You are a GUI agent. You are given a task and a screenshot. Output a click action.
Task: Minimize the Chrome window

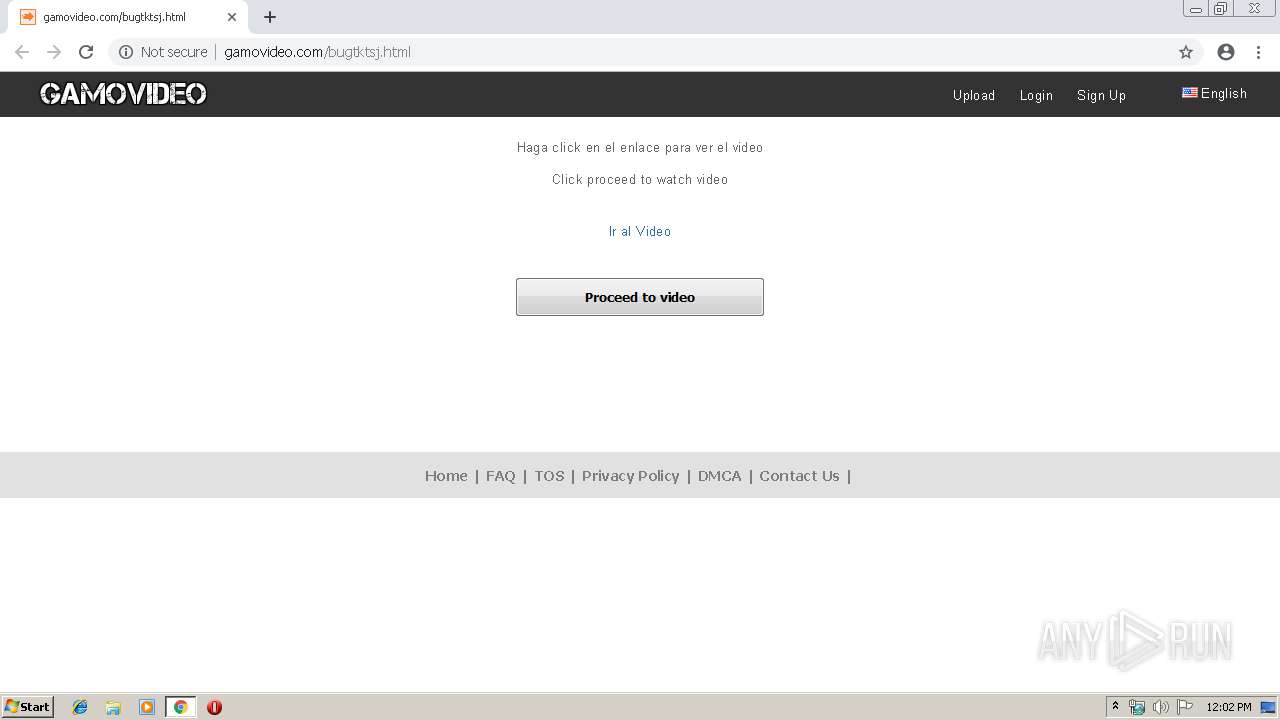pos(1196,9)
